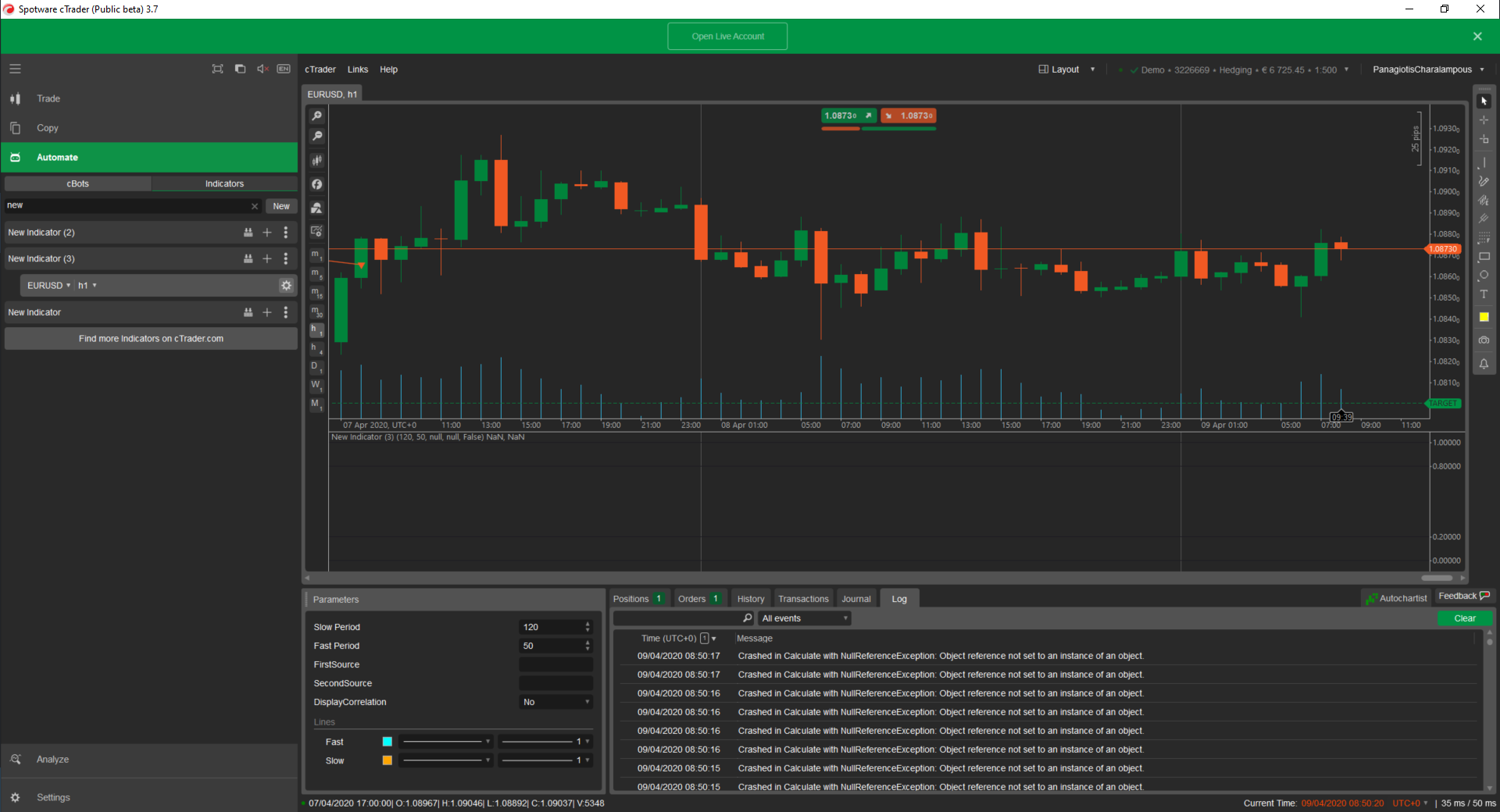Switch to the m30 timeframe
This screenshot has width=1500, height=812.
click(x=316, y=312)
